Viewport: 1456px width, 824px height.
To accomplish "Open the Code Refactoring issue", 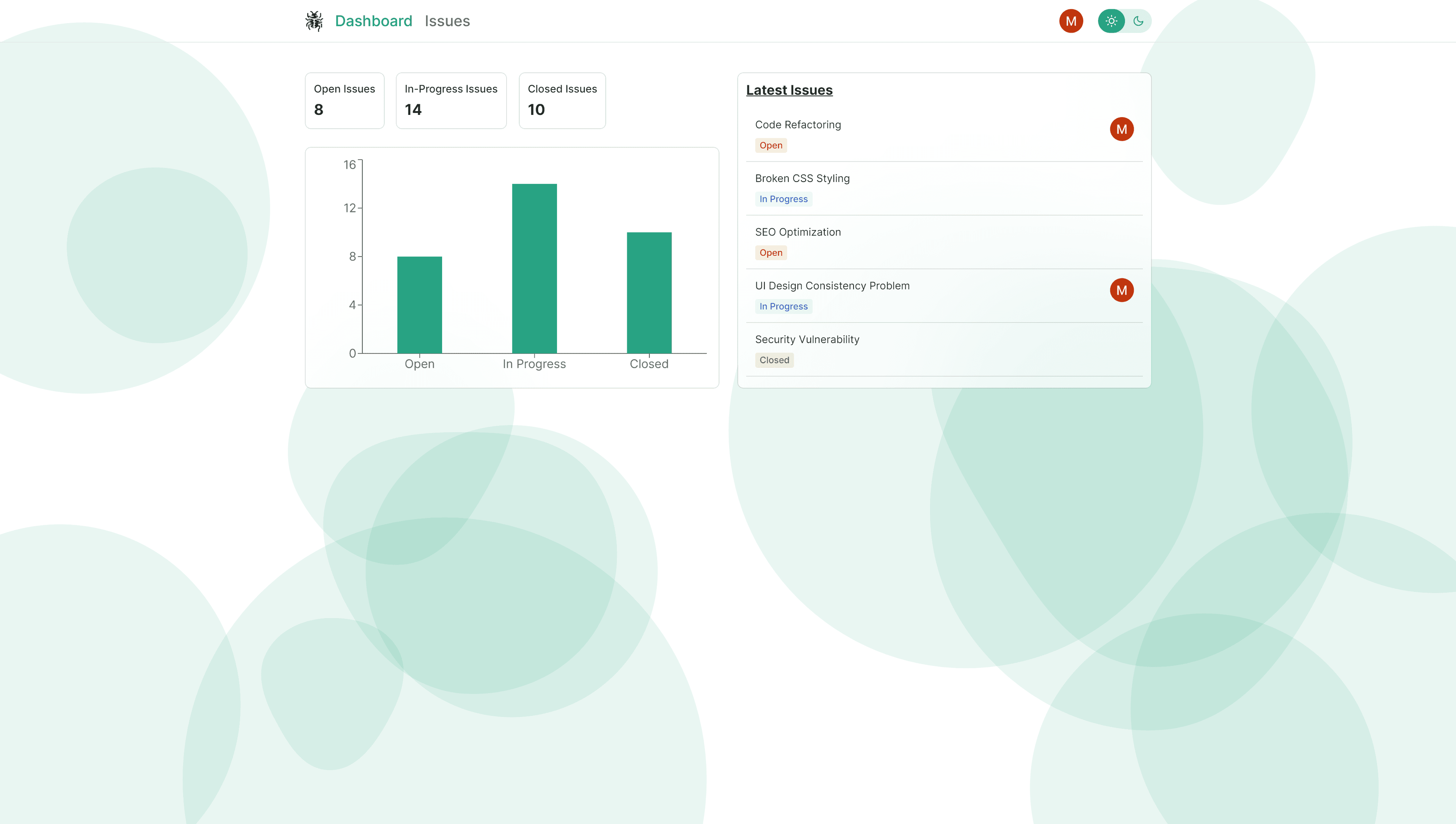I will (797, 124).
